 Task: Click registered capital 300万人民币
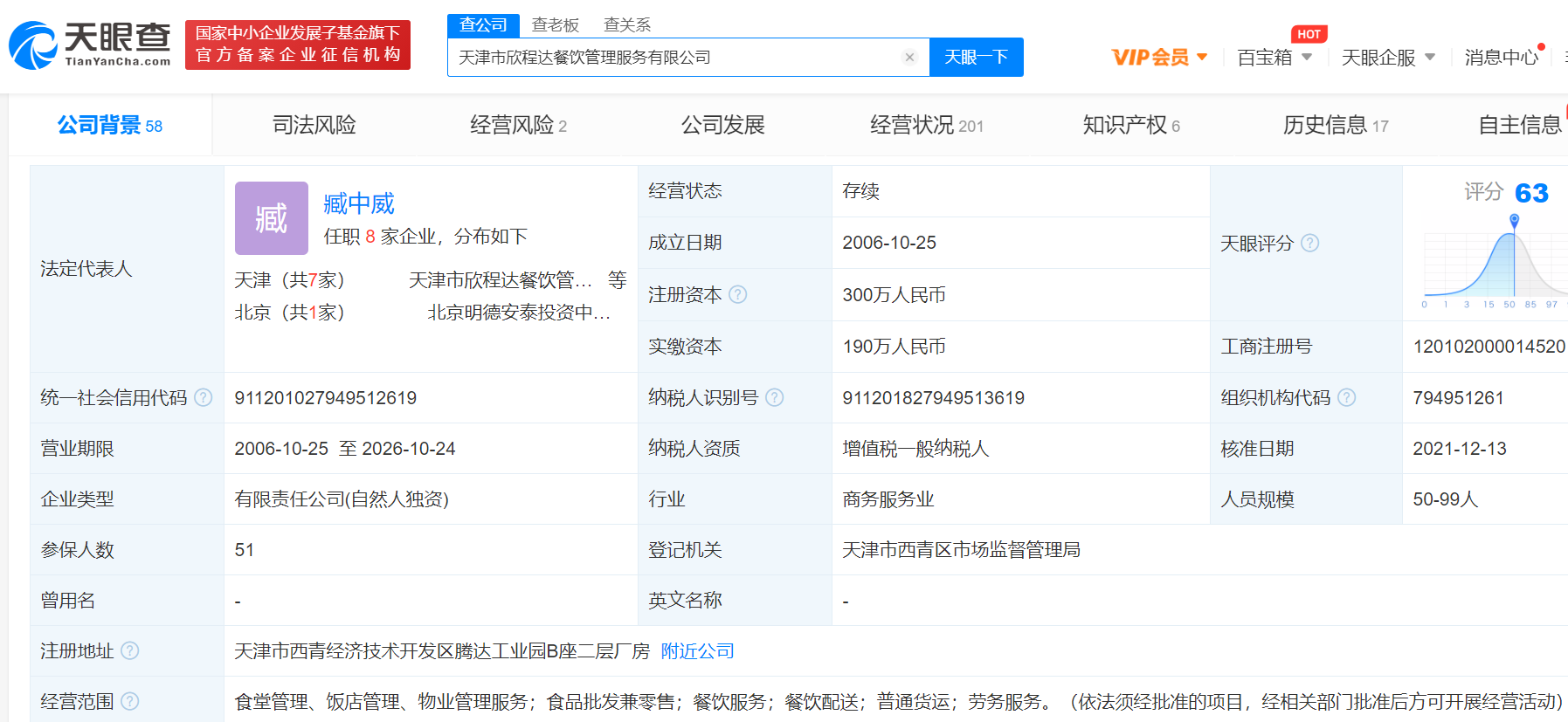coord(895,295)
